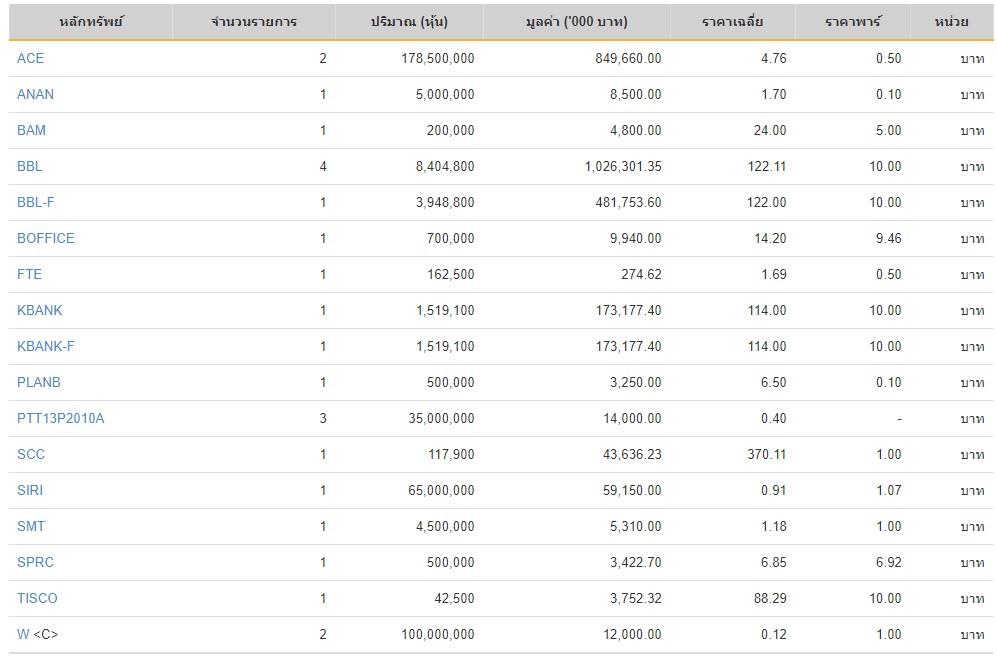Open the KBANK-F link
This screenshot has width=997, height=658.
(x=46, y=346)
